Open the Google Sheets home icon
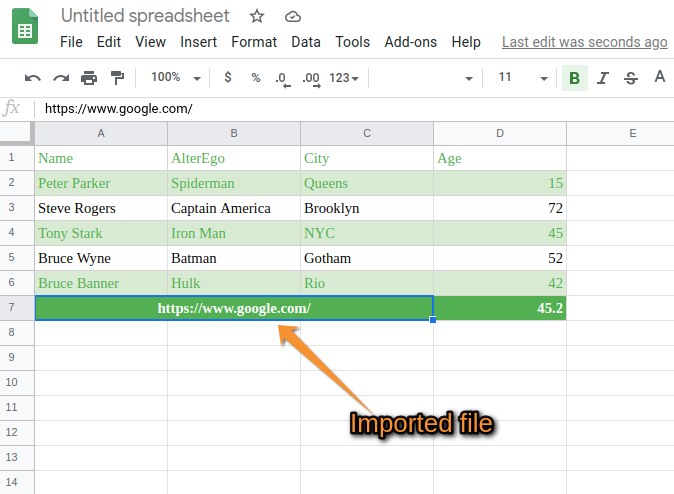 coord(25,30)
